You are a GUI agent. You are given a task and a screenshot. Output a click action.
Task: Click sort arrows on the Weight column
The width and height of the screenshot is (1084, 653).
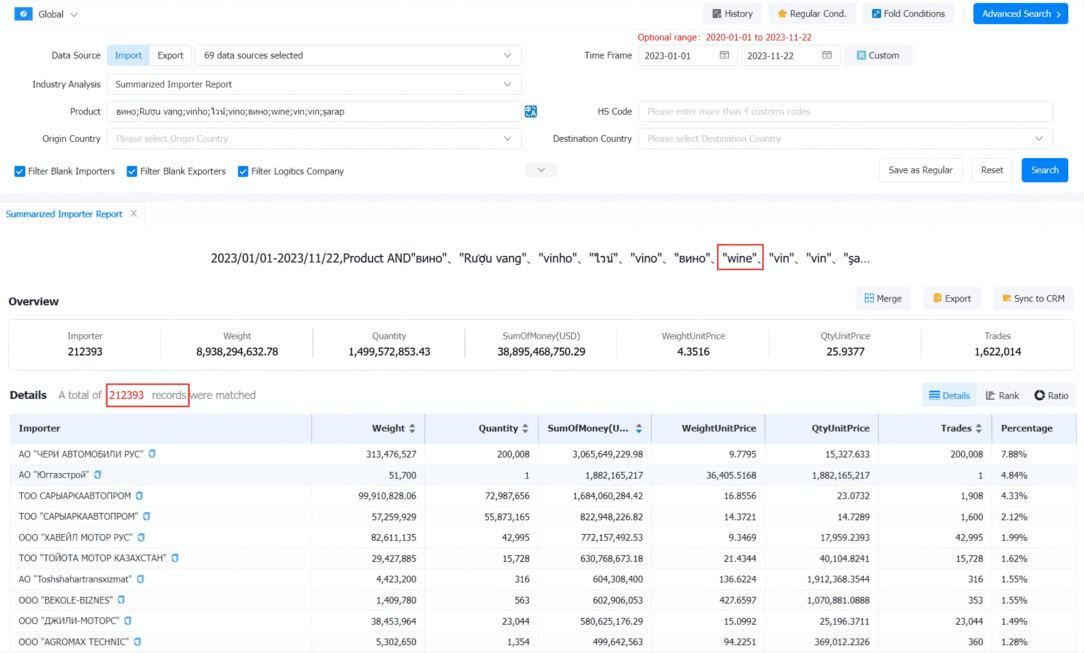412,428
